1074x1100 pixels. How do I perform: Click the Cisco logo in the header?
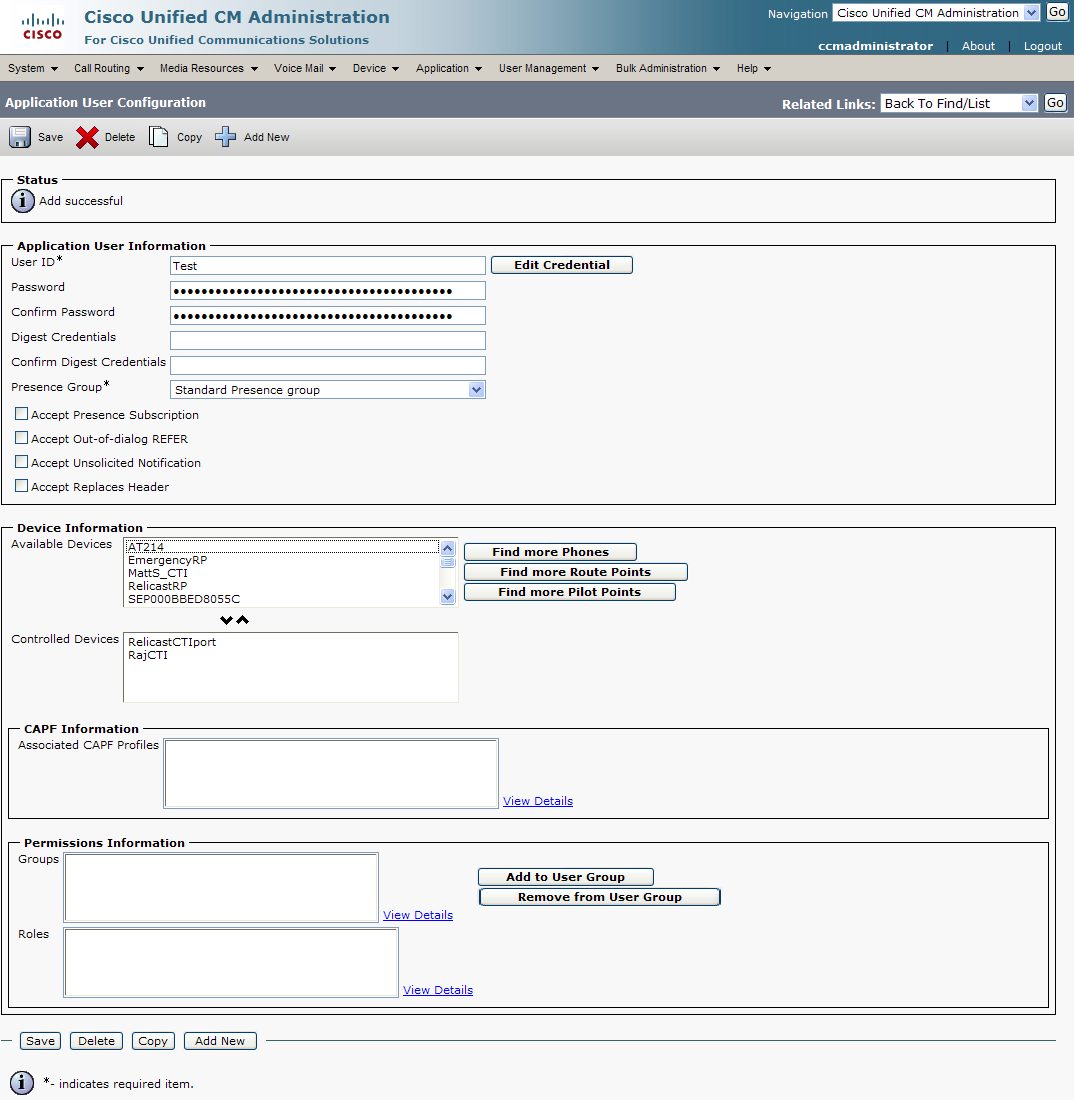[x=40, y=26]
